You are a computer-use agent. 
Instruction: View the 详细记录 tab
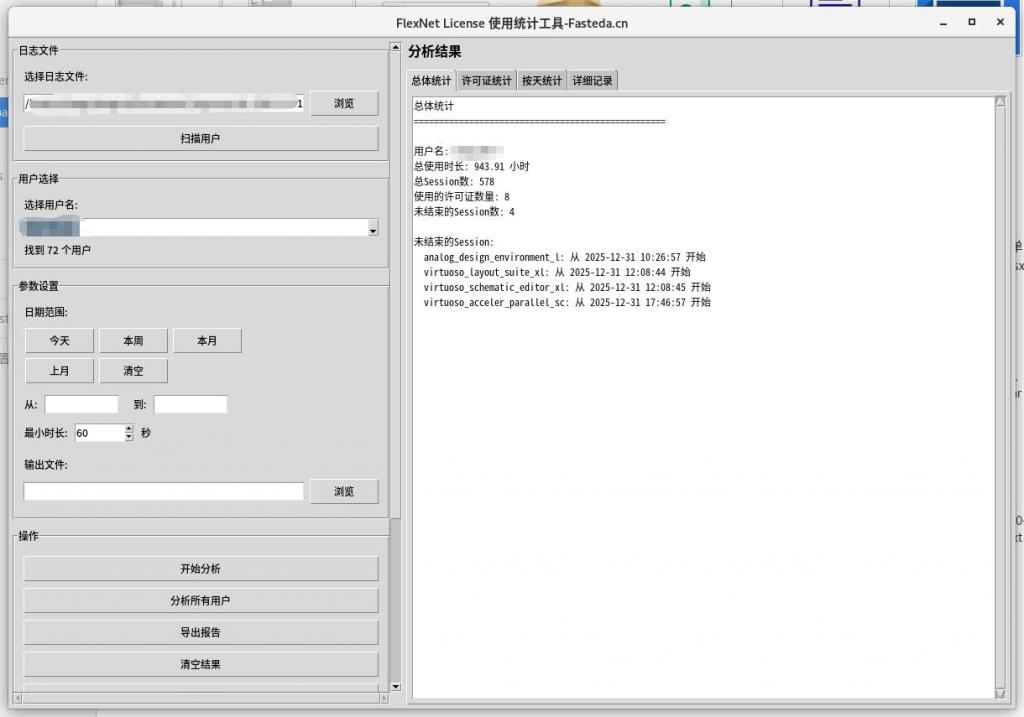pos(592,81)
